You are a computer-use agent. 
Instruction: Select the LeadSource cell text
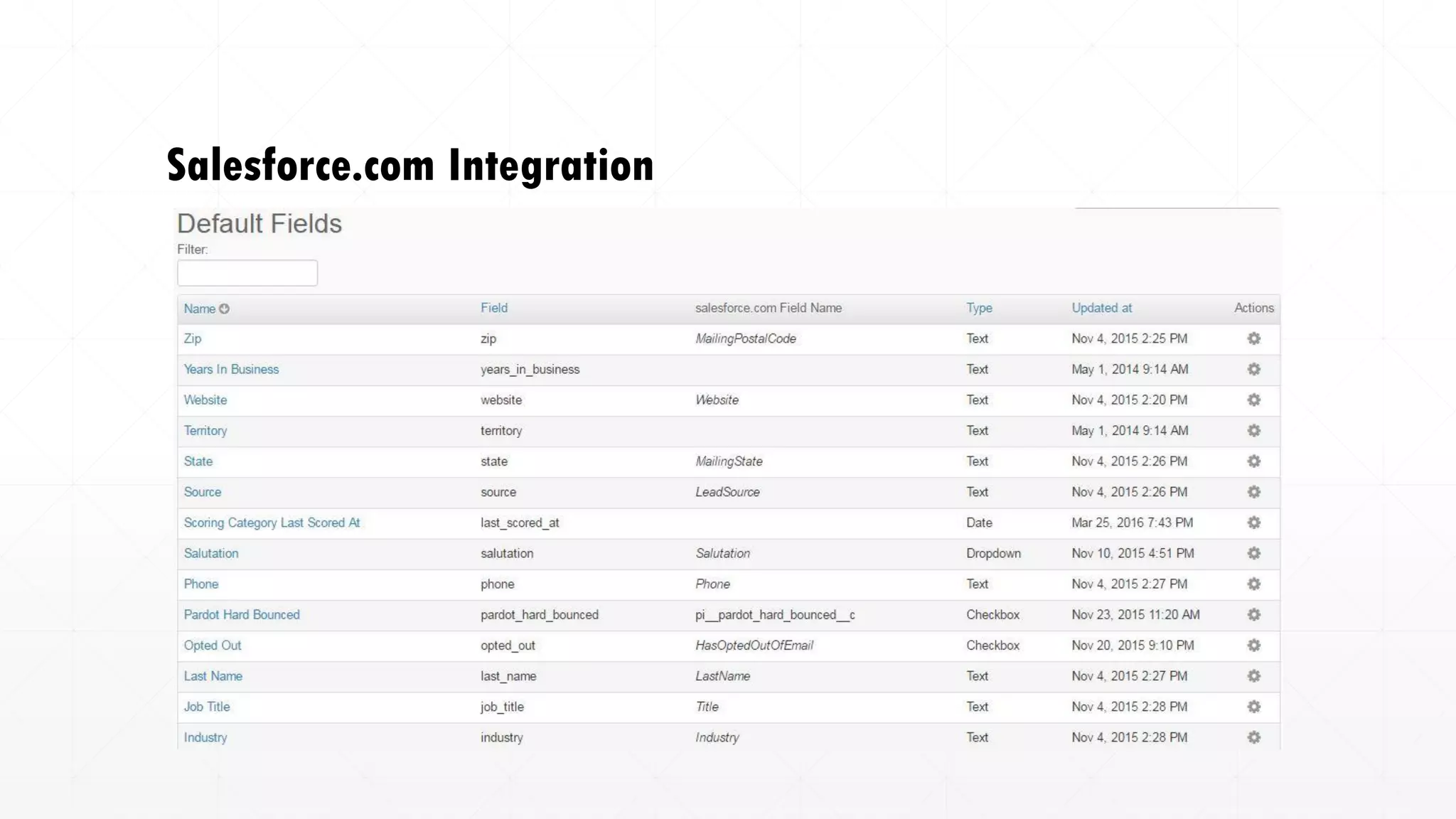click(727, 492)
